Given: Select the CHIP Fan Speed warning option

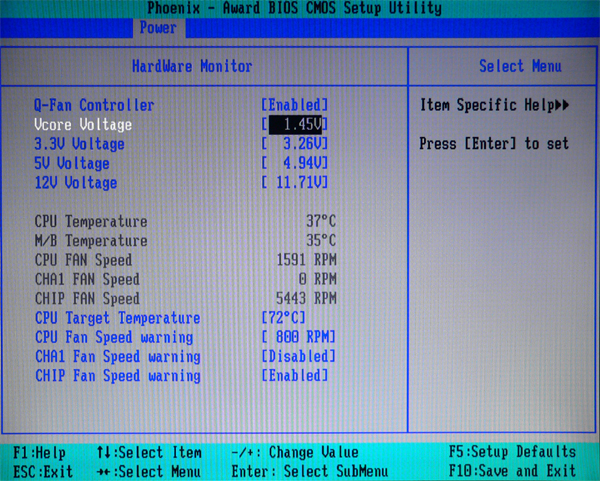Looking at the screenshot, I should 118,376.
